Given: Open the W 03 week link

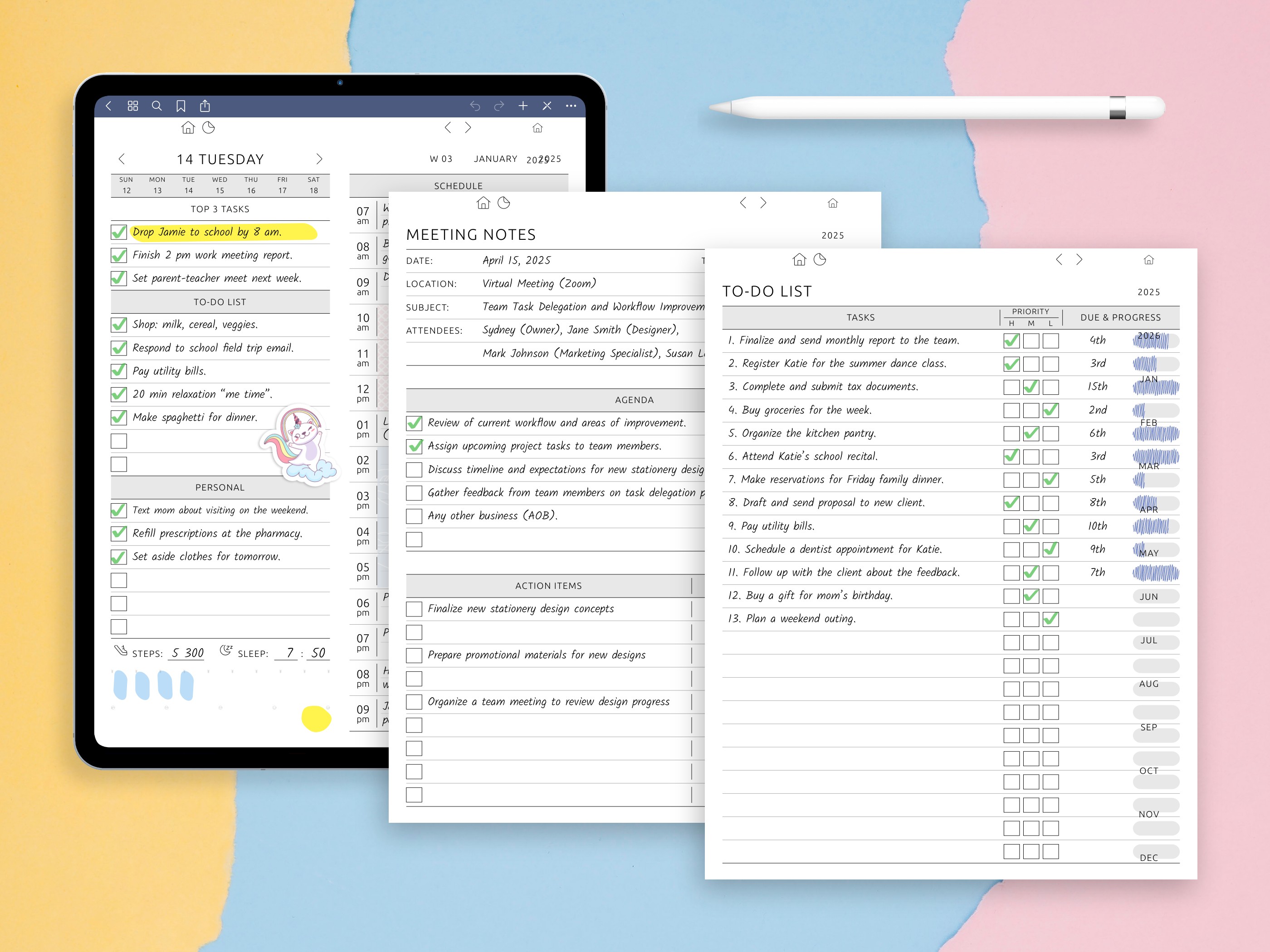Looking at the screenshot, I should [x=441, y=159].
